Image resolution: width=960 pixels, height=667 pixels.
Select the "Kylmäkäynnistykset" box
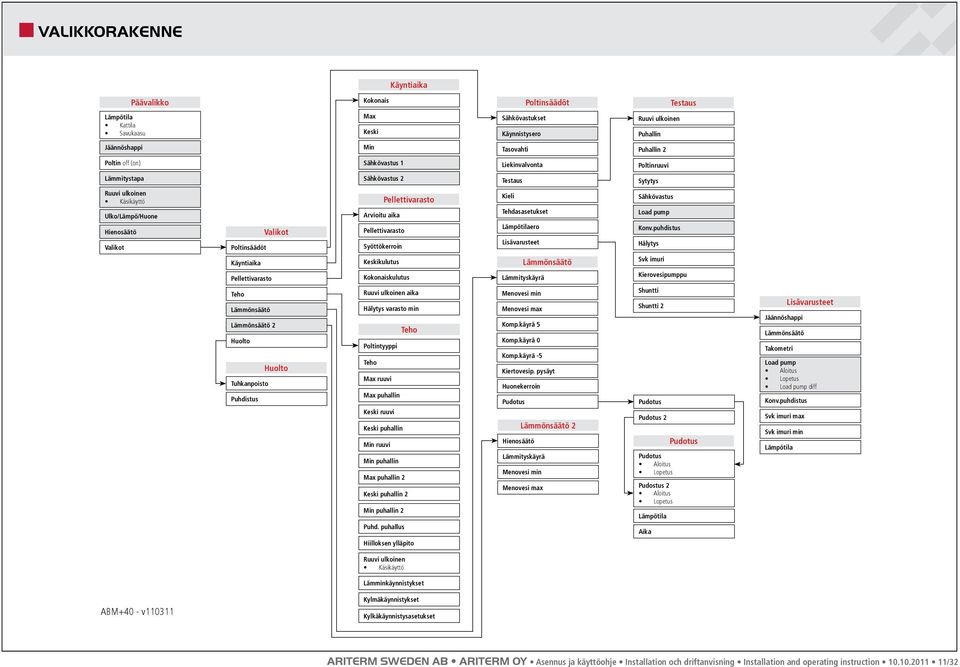coord(409,600)
